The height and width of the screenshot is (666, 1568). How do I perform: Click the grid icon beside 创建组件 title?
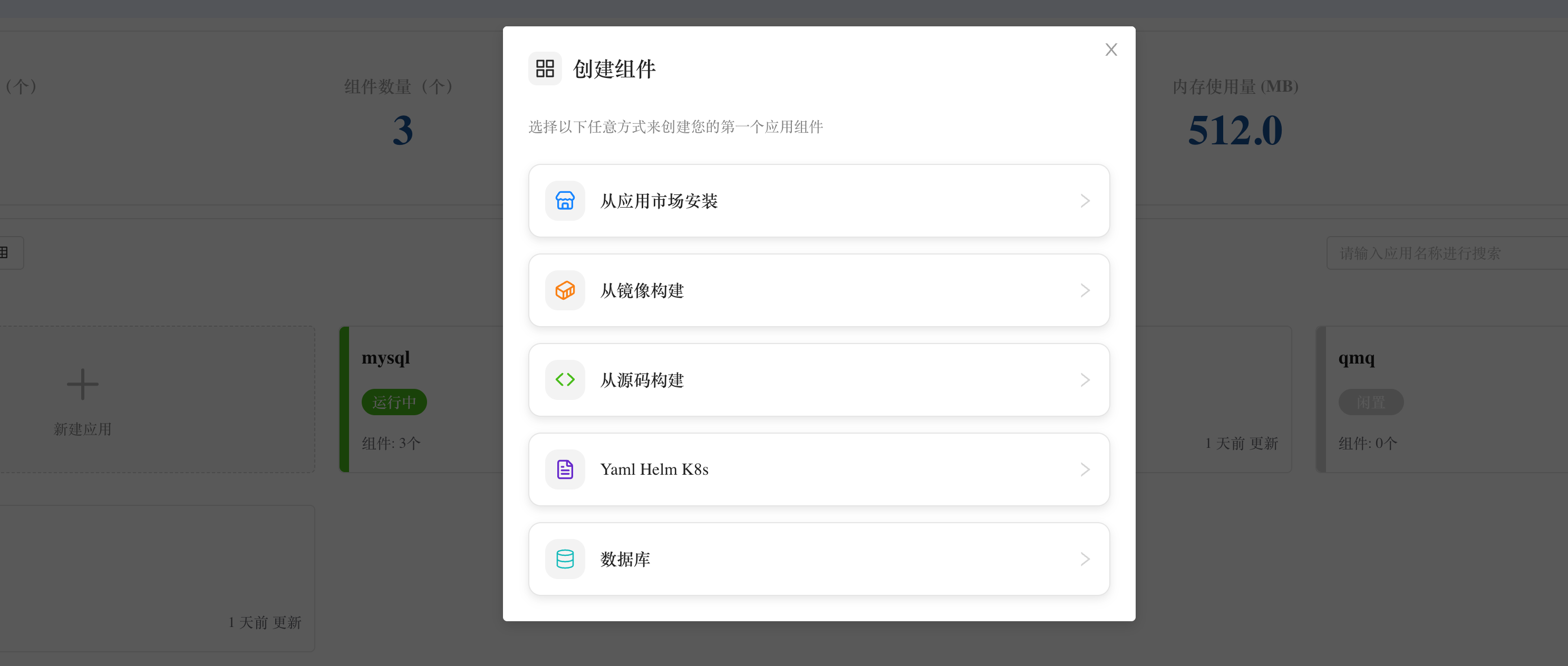545,68
